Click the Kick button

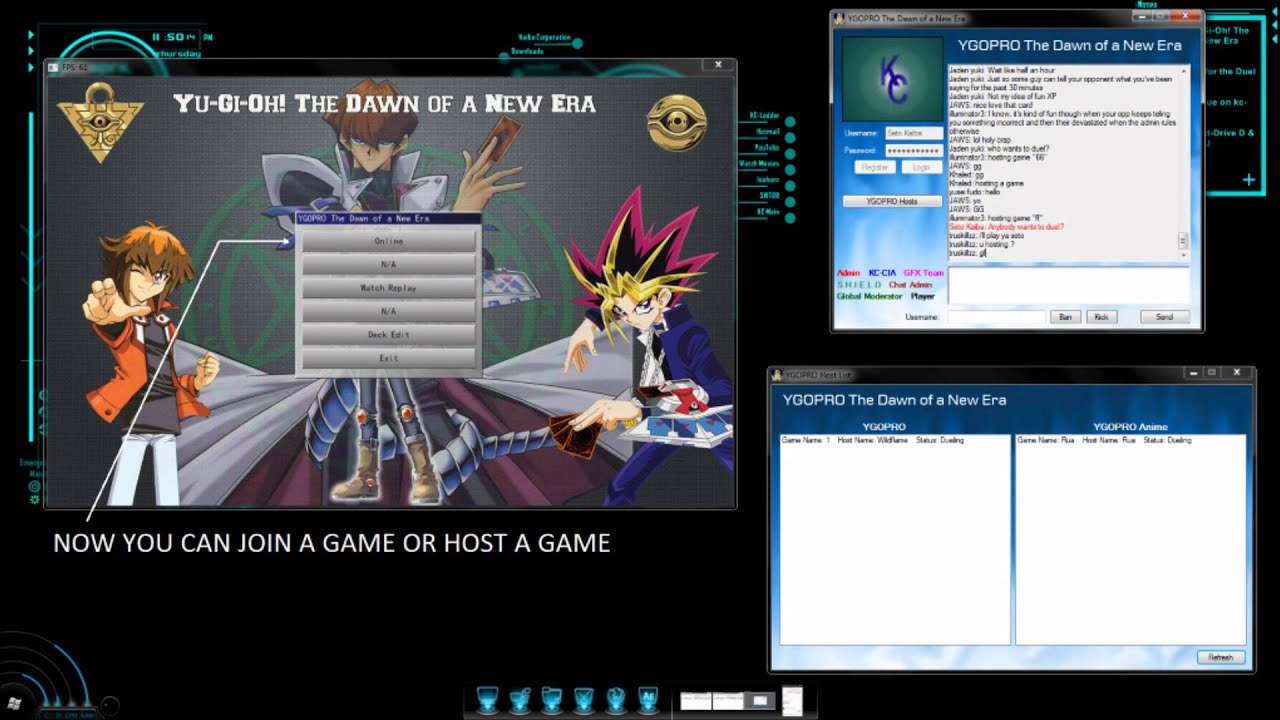pyautogui.click(x=1101, y=317)
